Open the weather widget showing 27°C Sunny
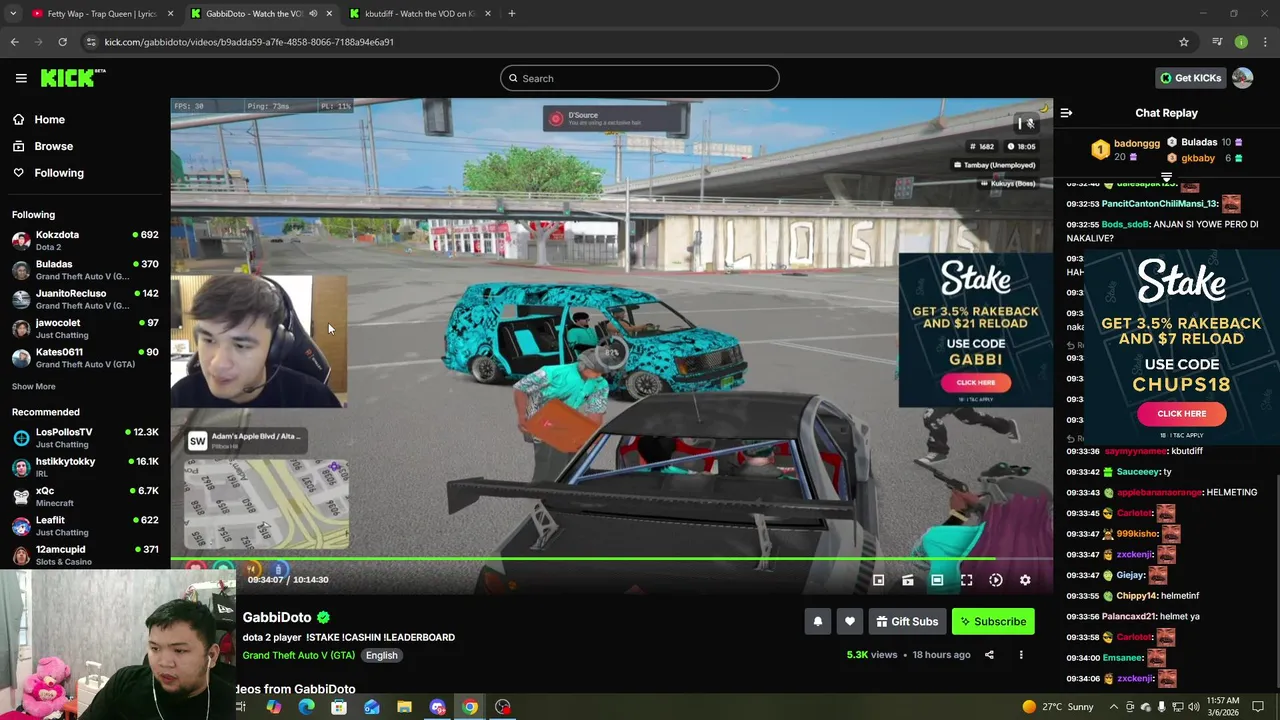Image resolution: width=1280 pixels, height=720 pixels. point(1057,707)
